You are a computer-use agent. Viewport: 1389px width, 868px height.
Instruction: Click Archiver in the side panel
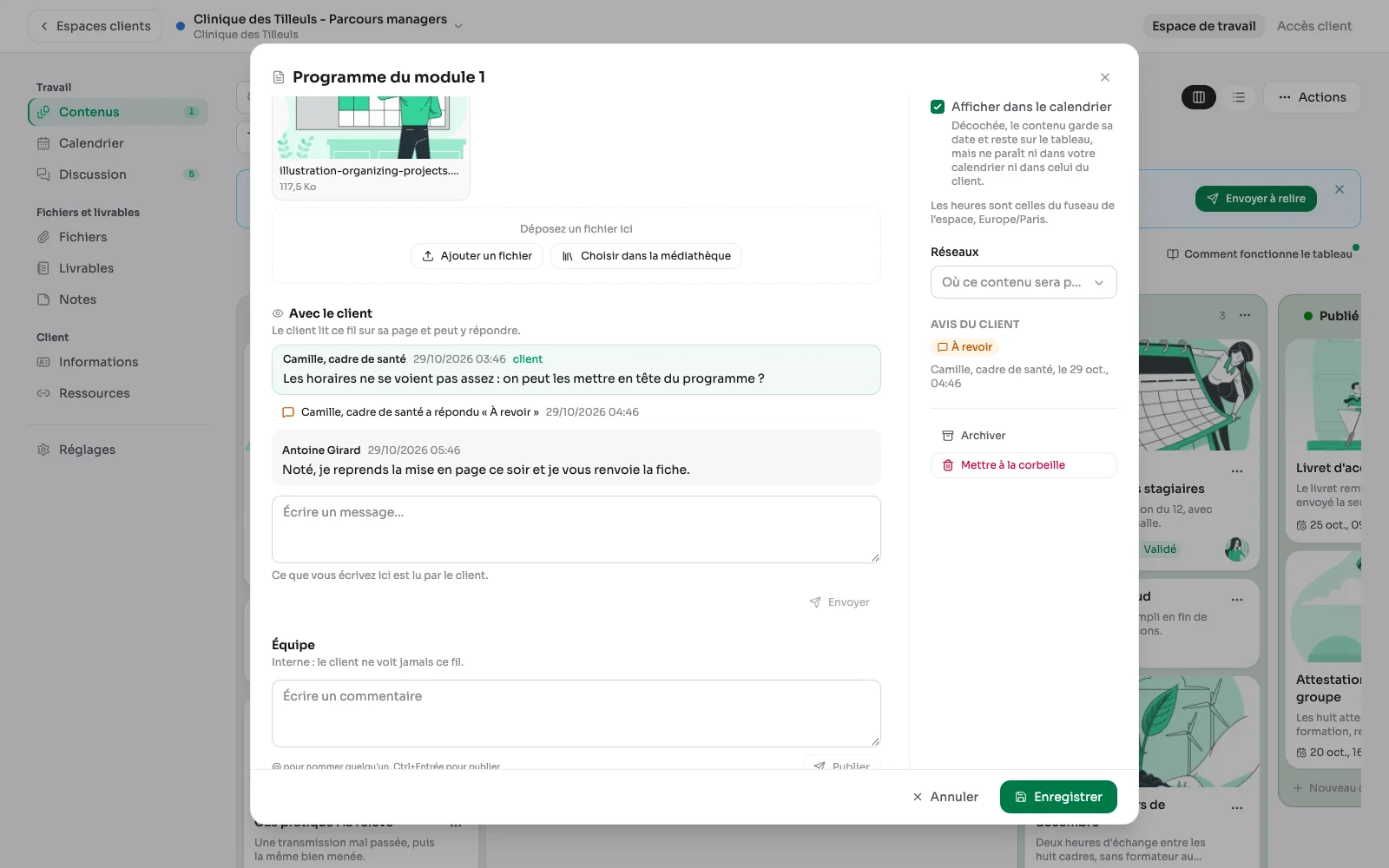(1024, 436)
